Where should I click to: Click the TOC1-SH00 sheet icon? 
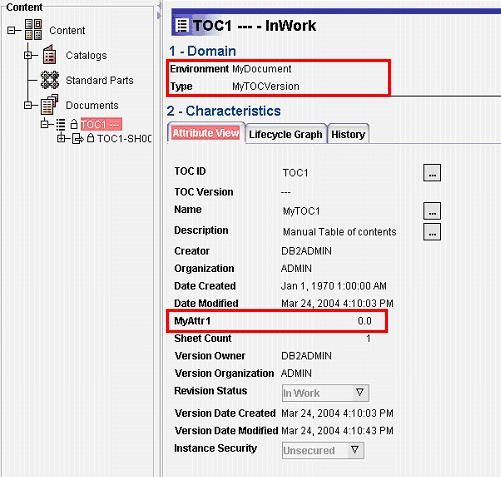coord(77,138)
